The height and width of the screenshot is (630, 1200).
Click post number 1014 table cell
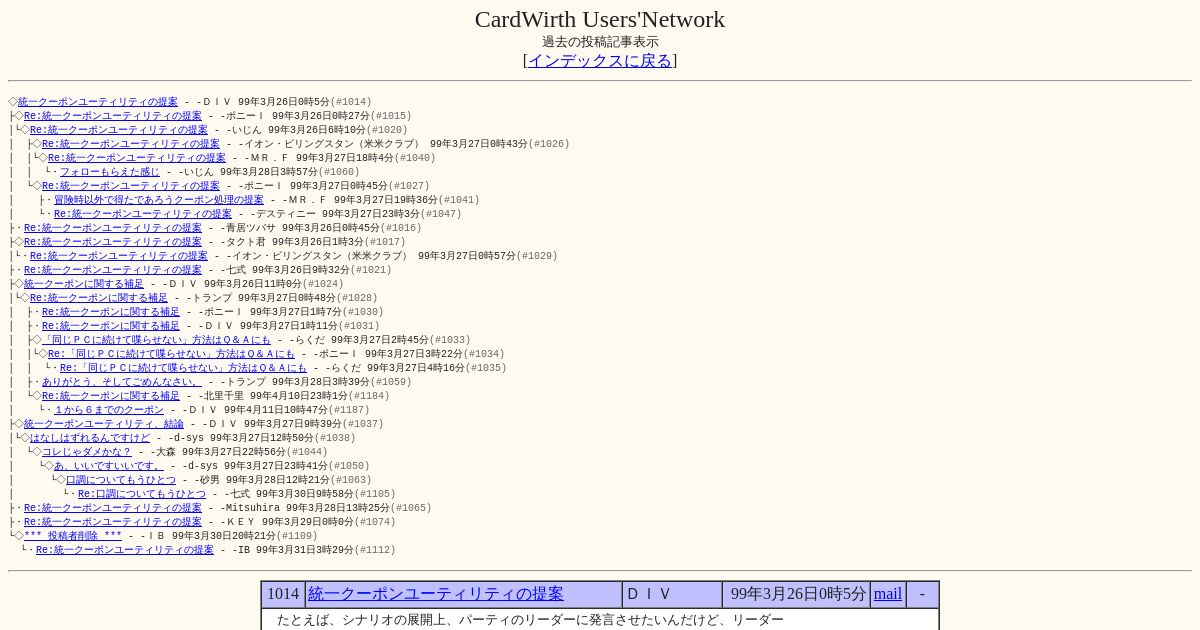(x=283, y=594)
